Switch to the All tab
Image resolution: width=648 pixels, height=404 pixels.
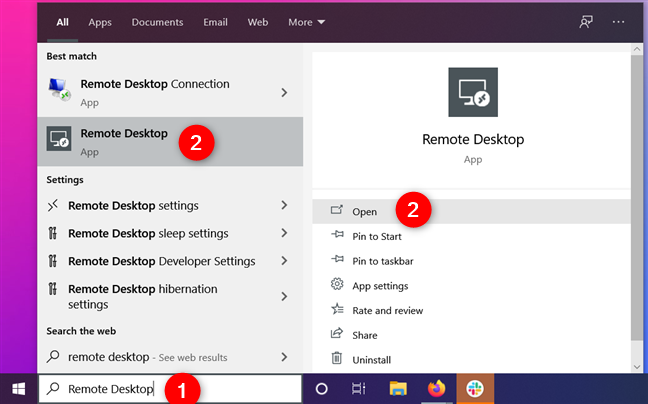point(62,22)
